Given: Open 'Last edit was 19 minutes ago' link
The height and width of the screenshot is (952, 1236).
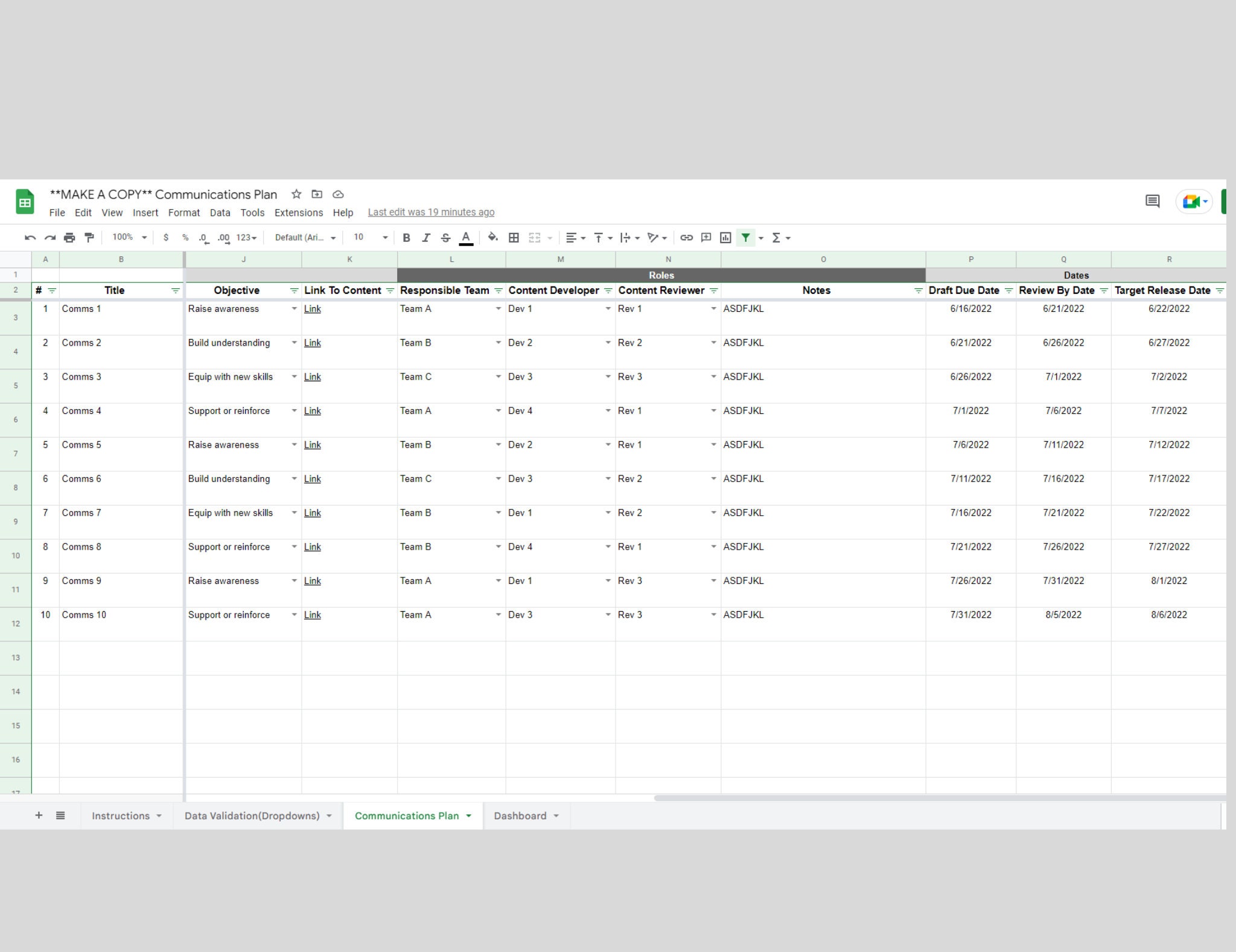Looking at the screenshot, I should (431, 212).
